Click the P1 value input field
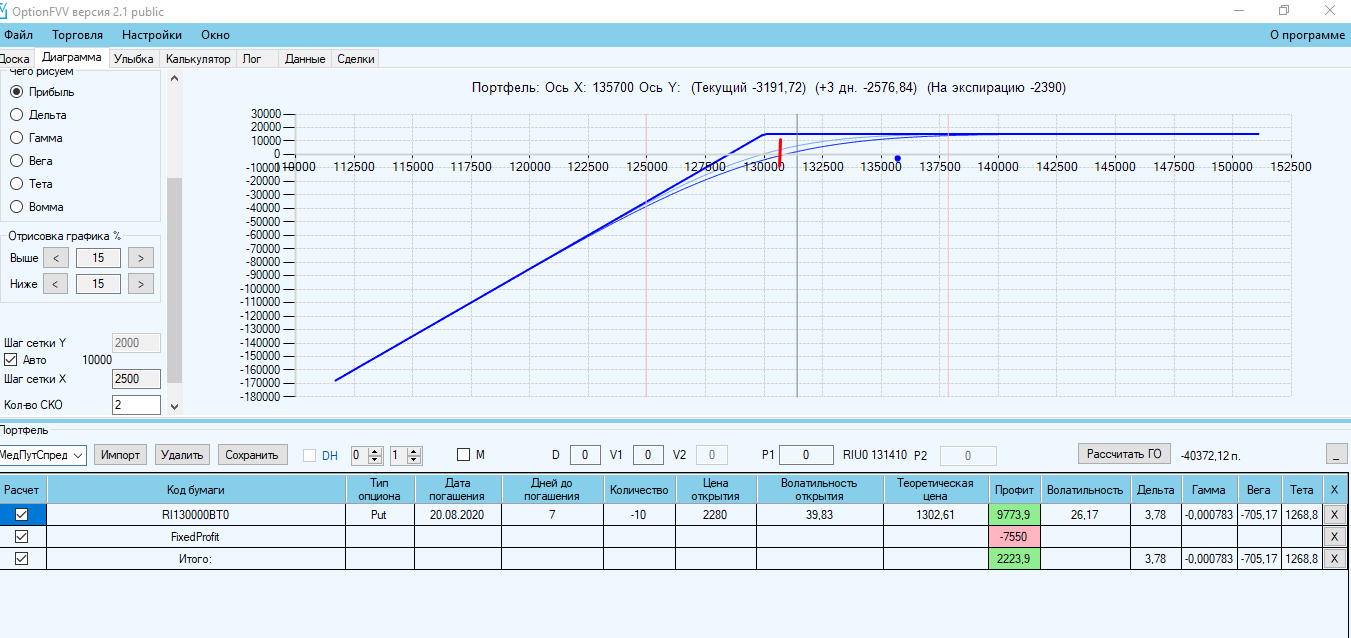 [x=806, y=455]
